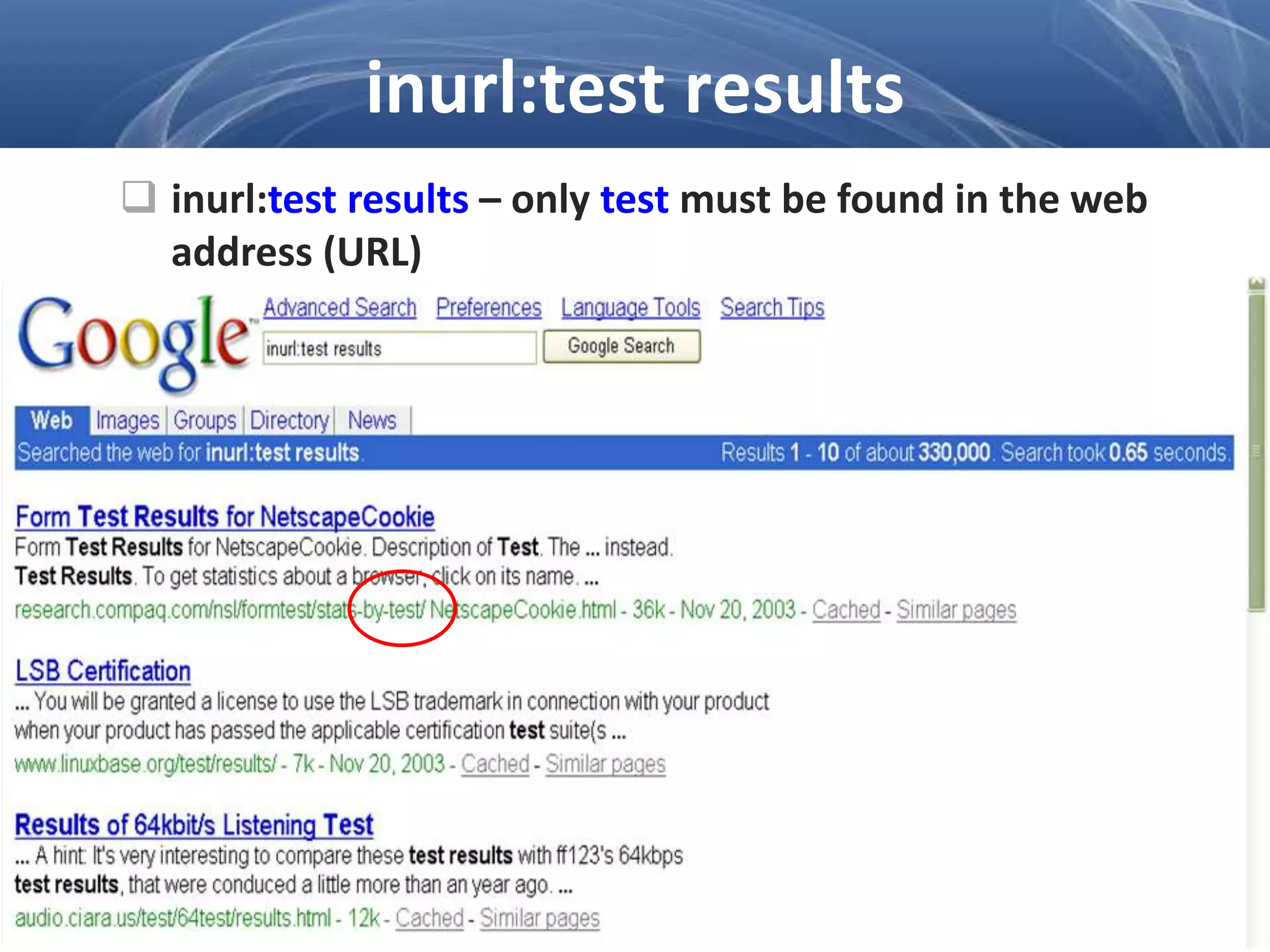Click the www.linuxbase.org/test/results/ URL text
This screenshot has width=1270, height=952.
(x=145, y=764)
